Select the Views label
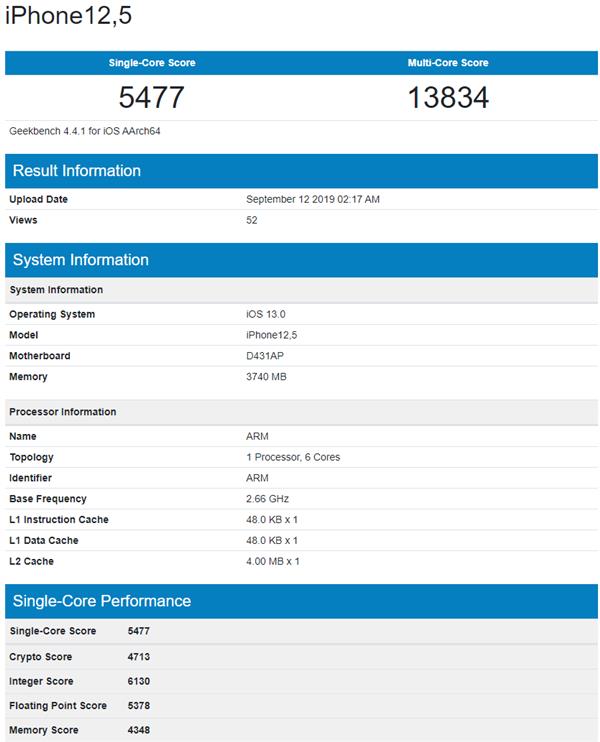This screenshot has height=742, width=600. pyautogui.click(x=23, y=220)
